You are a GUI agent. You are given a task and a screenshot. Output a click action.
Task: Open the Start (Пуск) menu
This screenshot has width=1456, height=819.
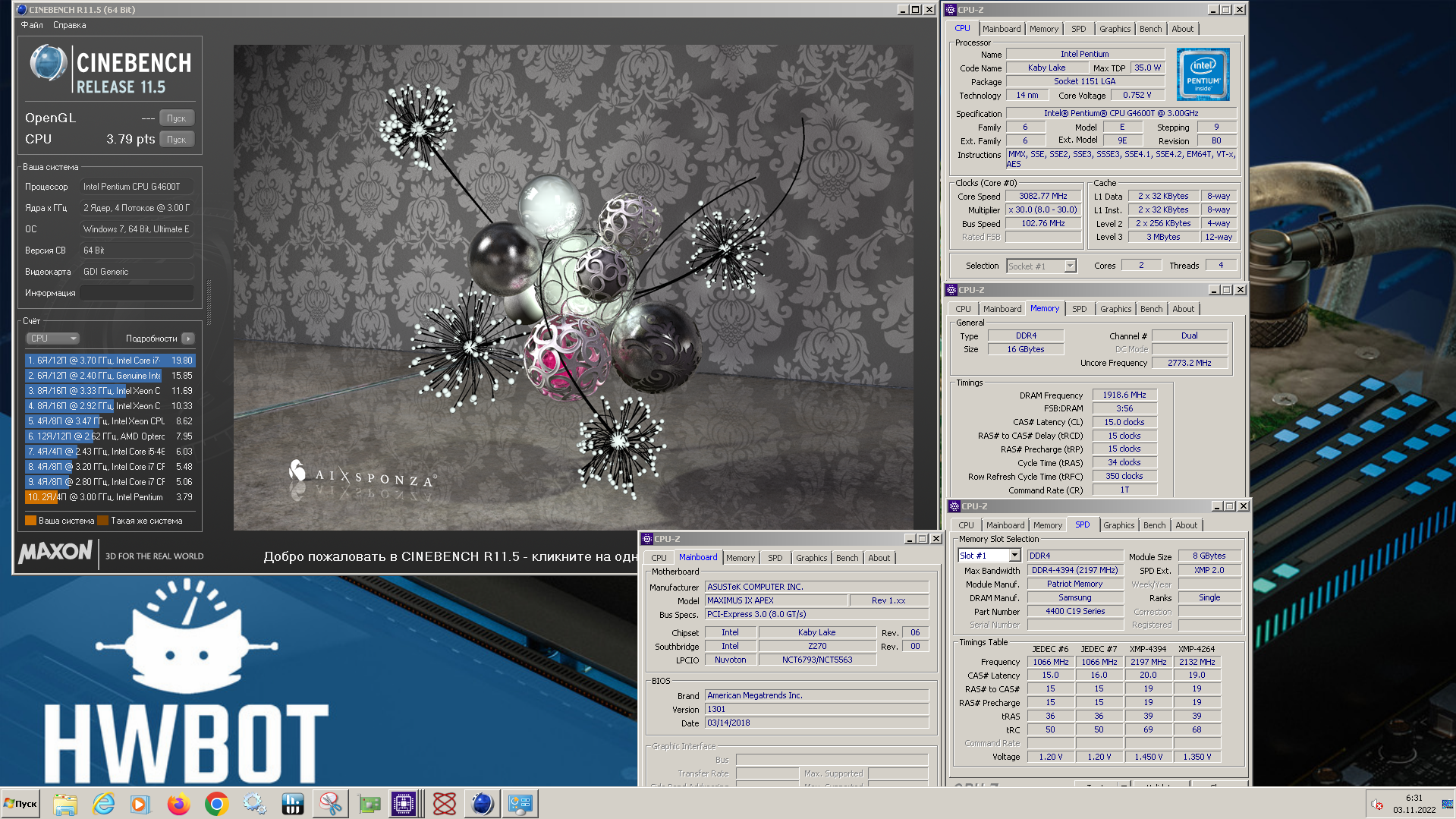(20, 804)
